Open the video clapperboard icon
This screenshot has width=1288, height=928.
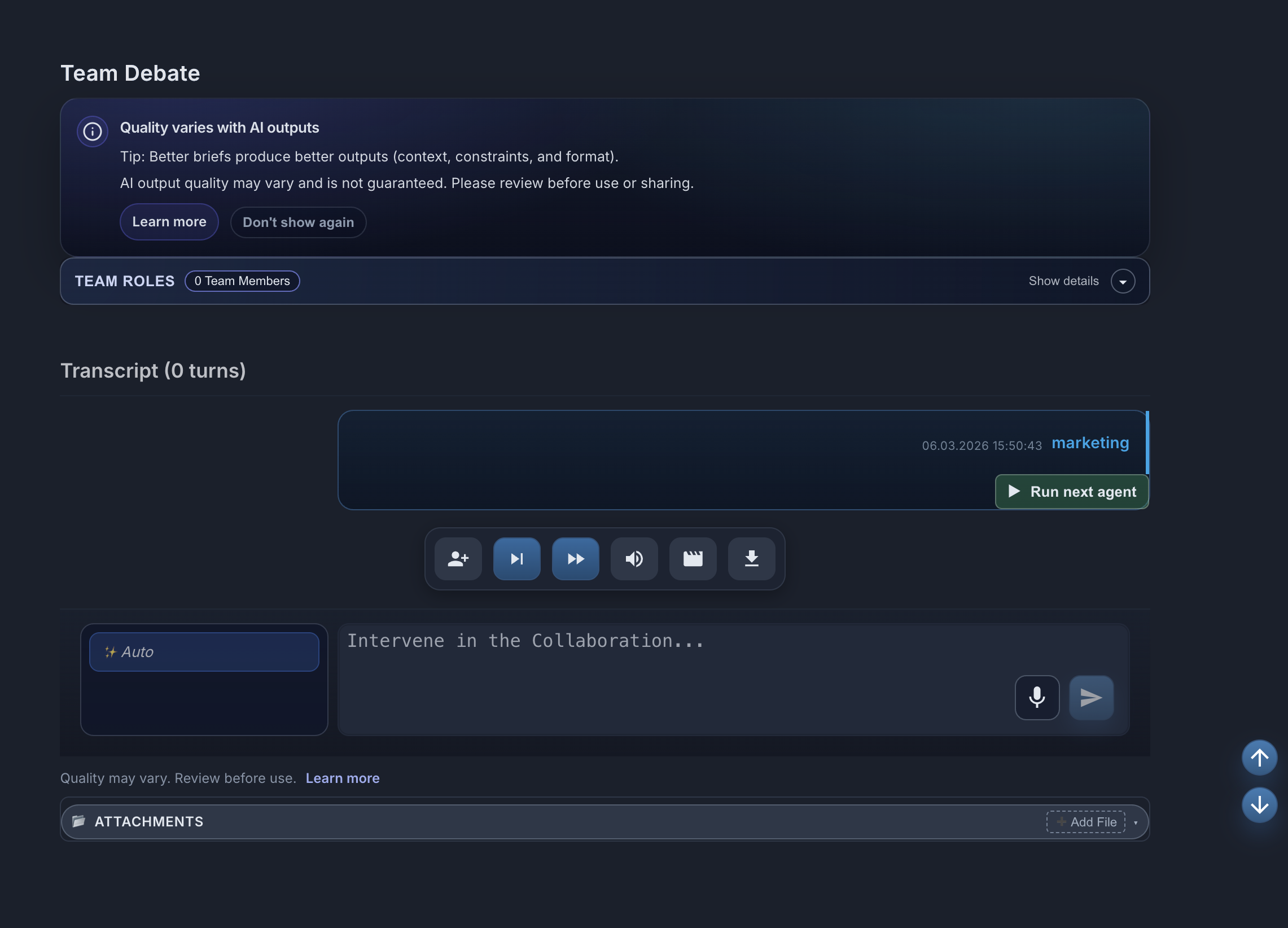693,558
